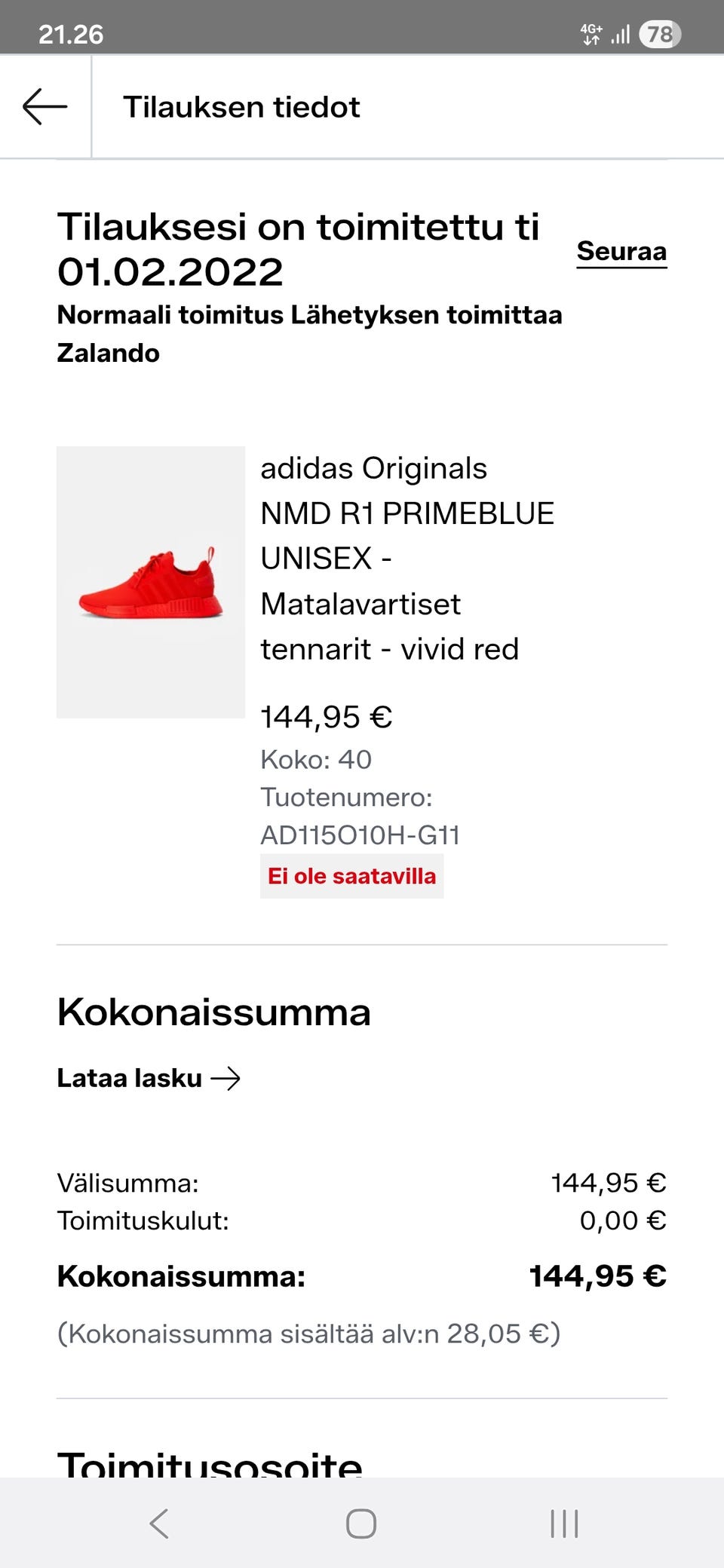Tap the Koko: 40 size label
724x1568 pixels.
(x=316, y=760)
